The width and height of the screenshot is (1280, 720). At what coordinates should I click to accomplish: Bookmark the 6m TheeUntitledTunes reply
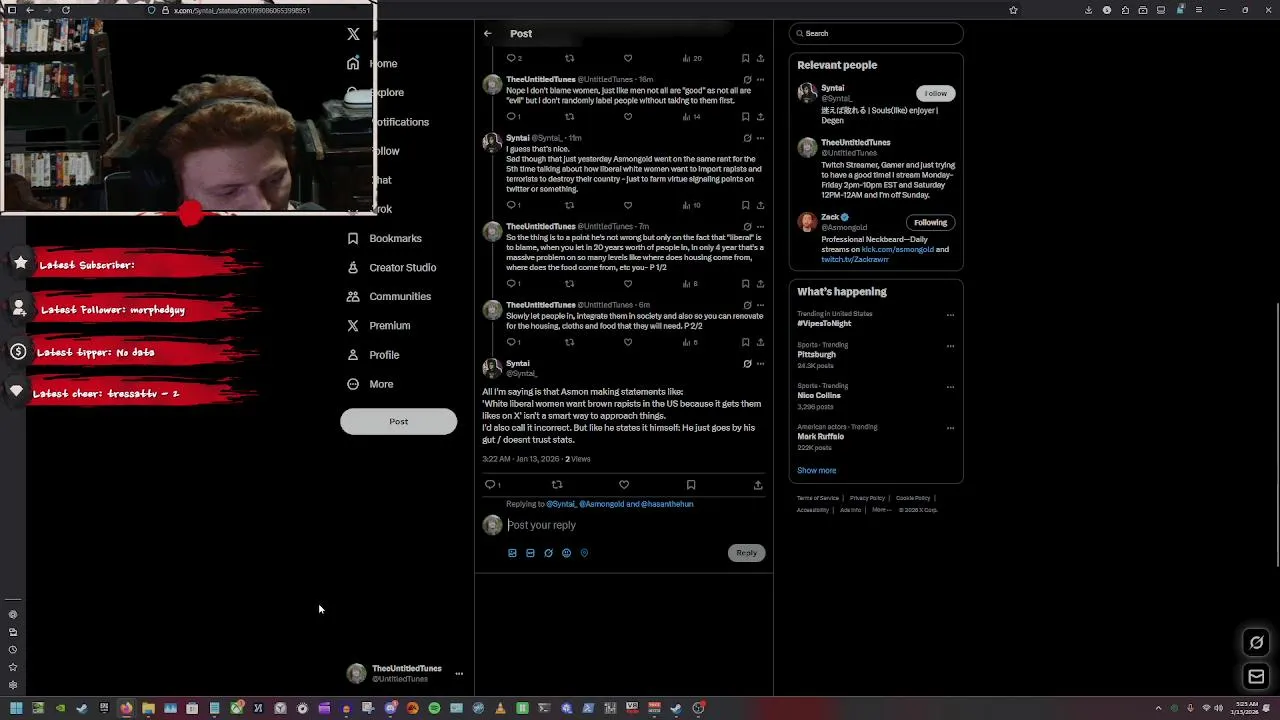pyautogui.click(x=745, y=342)
